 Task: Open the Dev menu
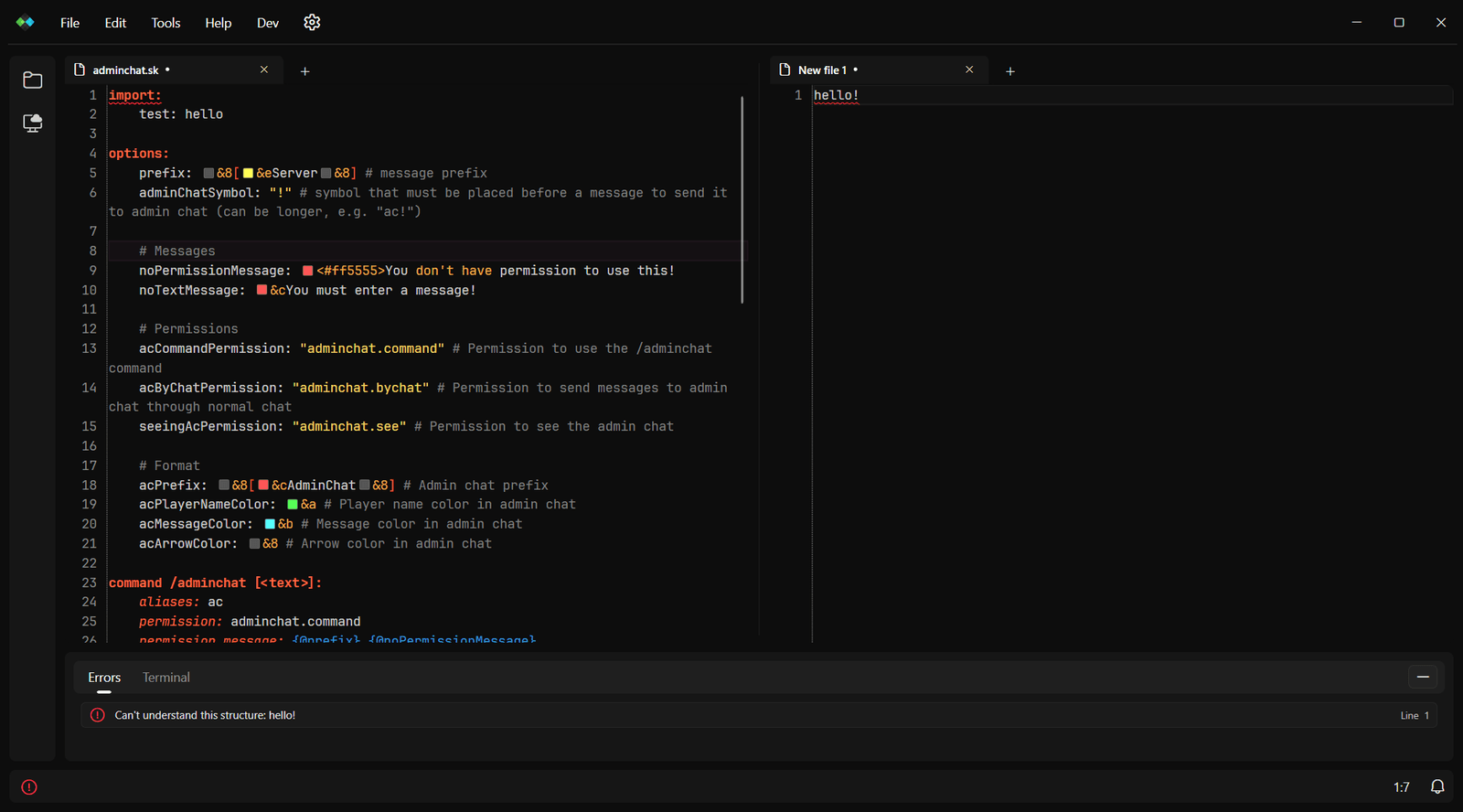tap(268, 23)
